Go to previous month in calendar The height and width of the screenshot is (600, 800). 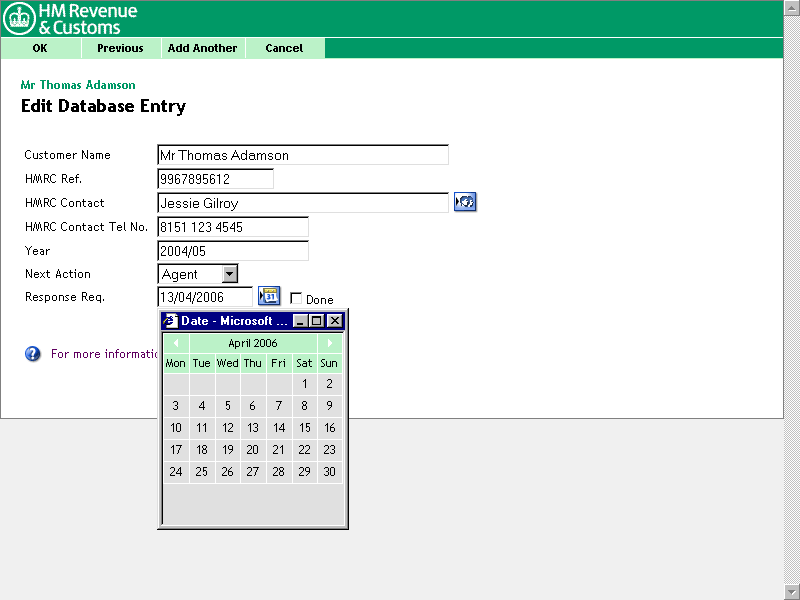[176, 343]
